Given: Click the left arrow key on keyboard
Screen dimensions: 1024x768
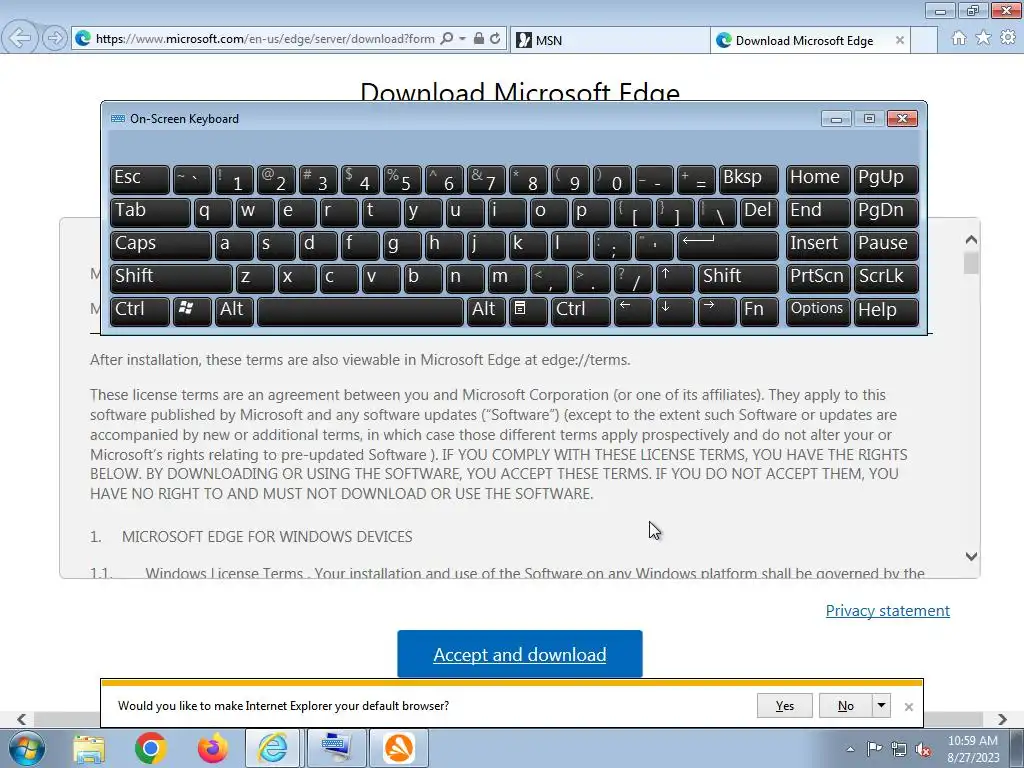Looking at the screenshot, I should pyautogui.click(x=633, y=310).
